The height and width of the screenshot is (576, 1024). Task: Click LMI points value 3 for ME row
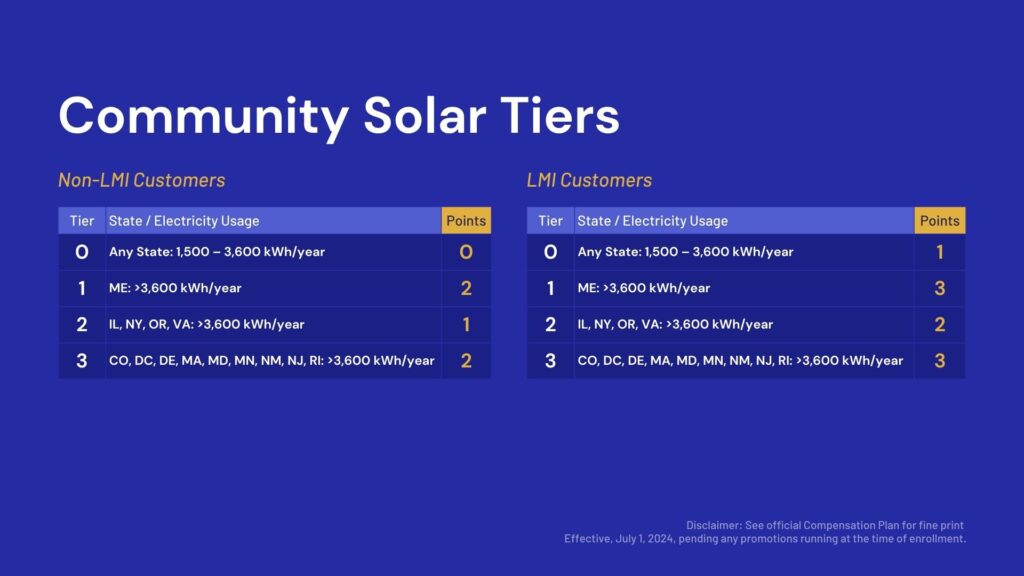tap(940, 288)
